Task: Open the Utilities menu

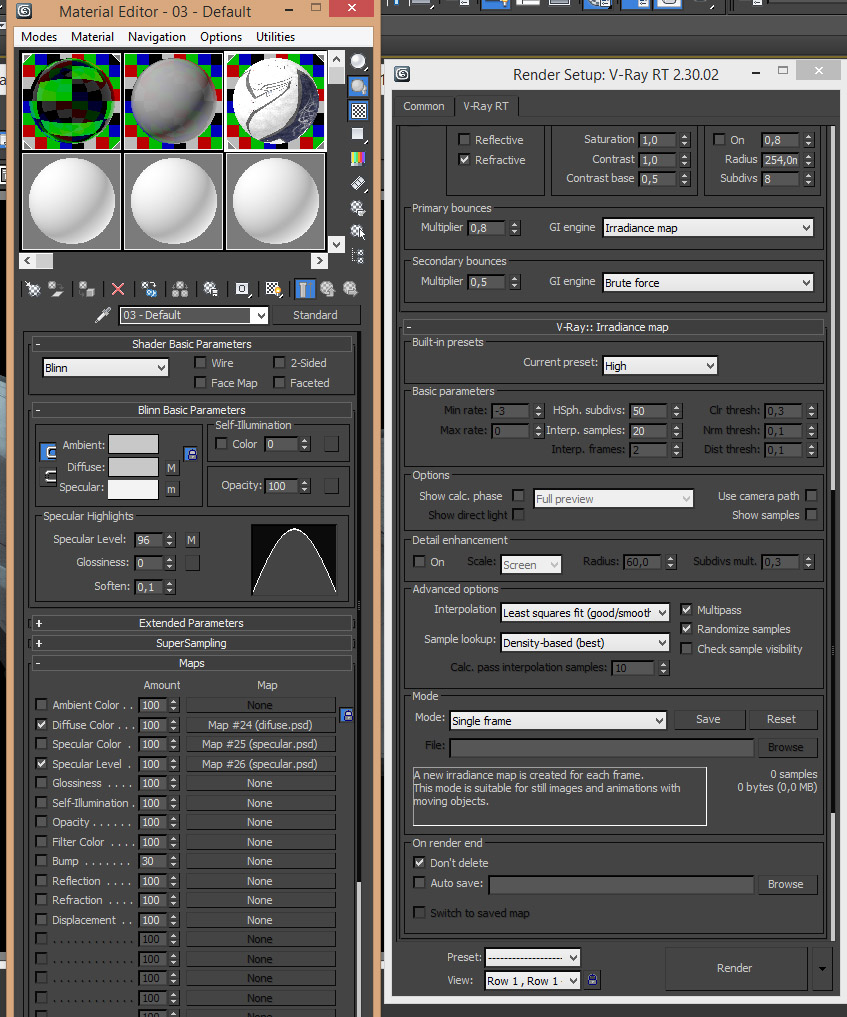Action: coord(276,37)
